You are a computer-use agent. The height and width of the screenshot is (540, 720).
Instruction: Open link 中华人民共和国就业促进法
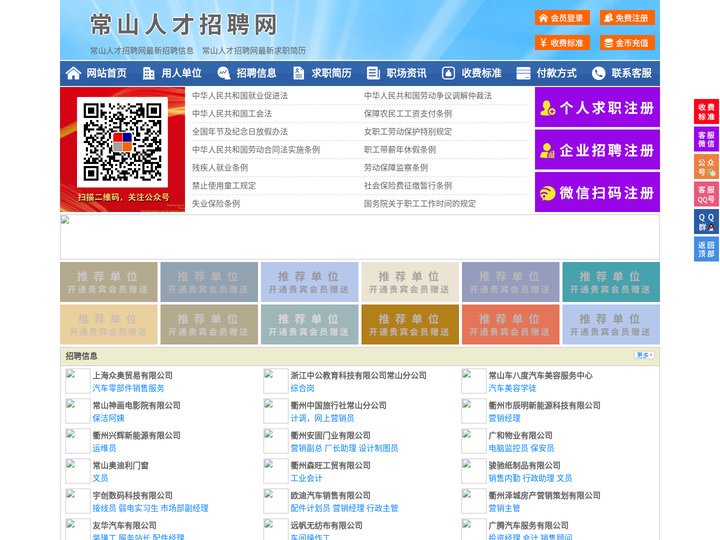[240, 96]
